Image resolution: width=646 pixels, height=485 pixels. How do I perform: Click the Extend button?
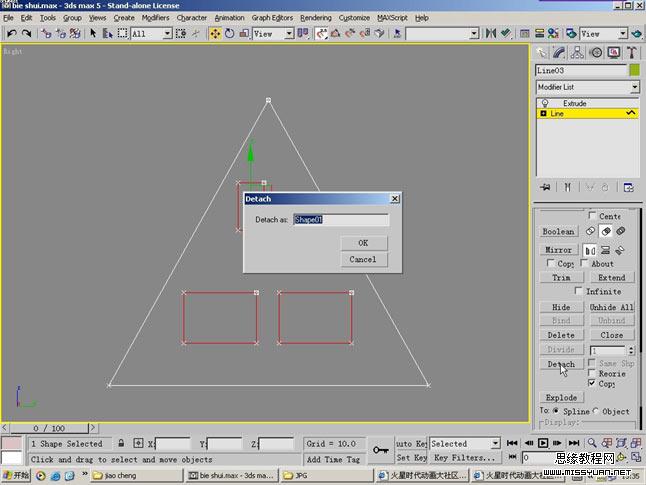612,277
